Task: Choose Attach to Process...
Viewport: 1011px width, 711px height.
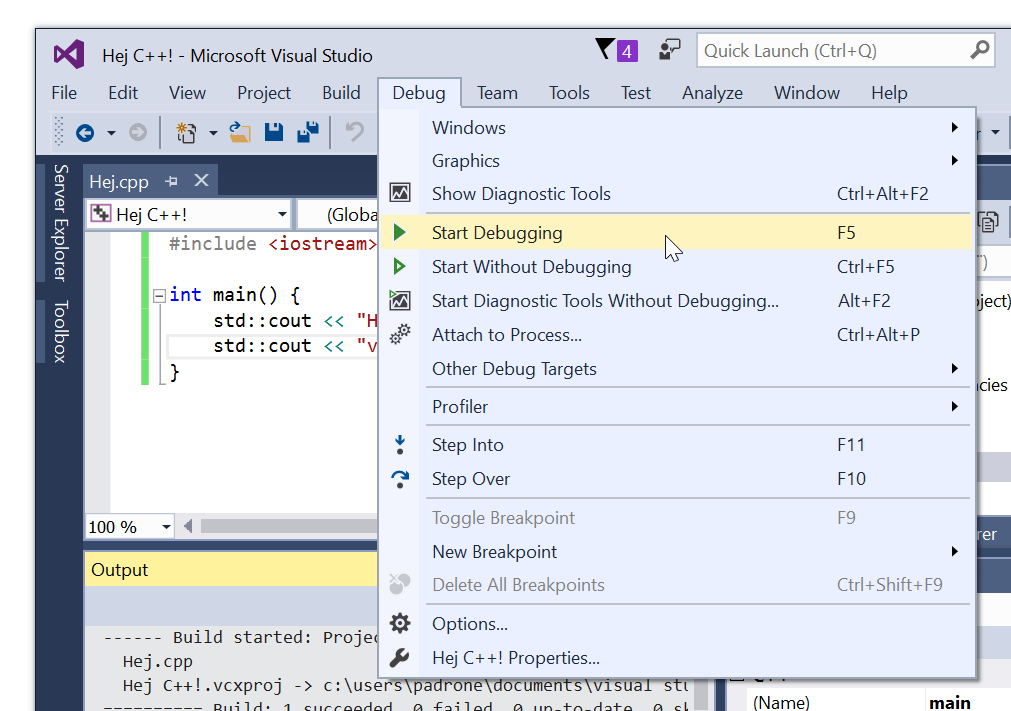Action: coord(676,335)
